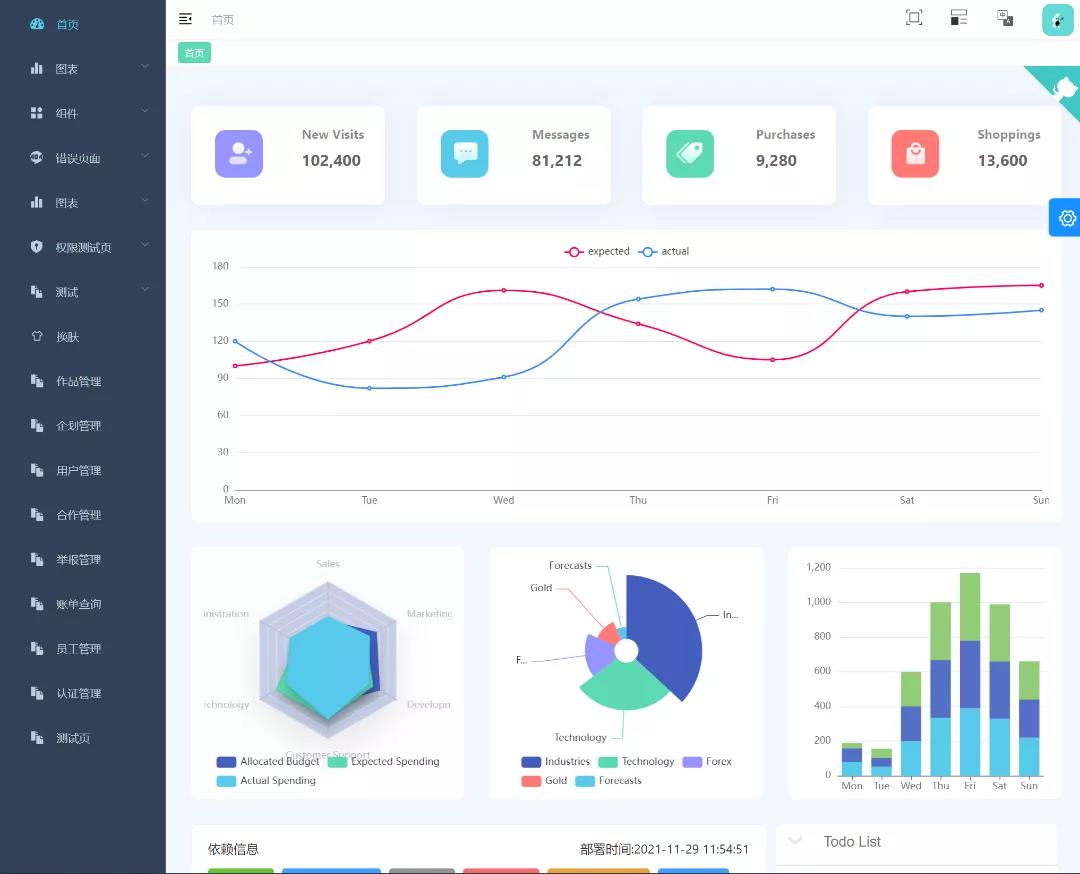The width and height of the screenshot is (1080, 874).
Task: Open the user avatar menu
Action: pos(1057,20)
